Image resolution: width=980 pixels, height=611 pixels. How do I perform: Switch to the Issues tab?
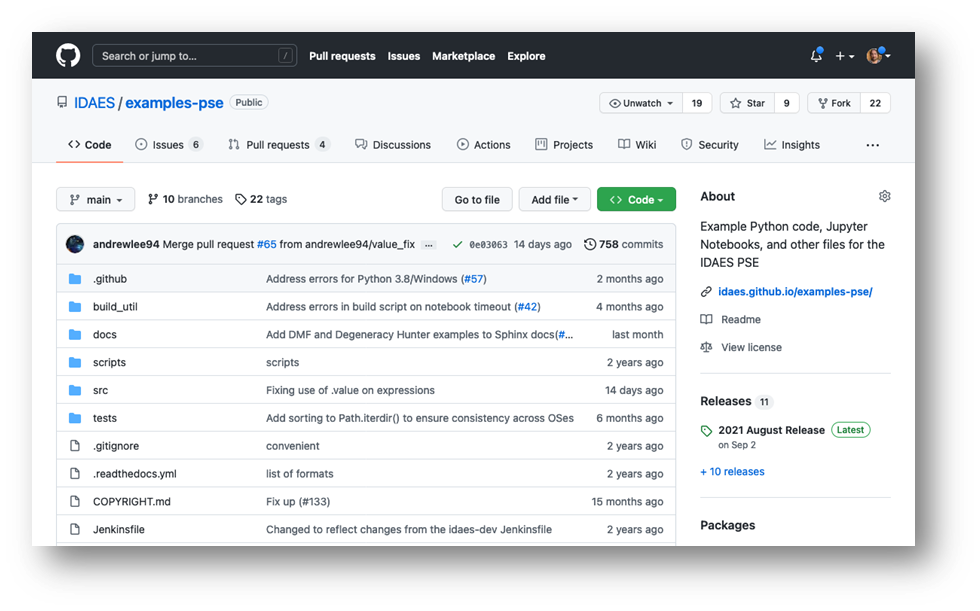(x=168, y=145)
